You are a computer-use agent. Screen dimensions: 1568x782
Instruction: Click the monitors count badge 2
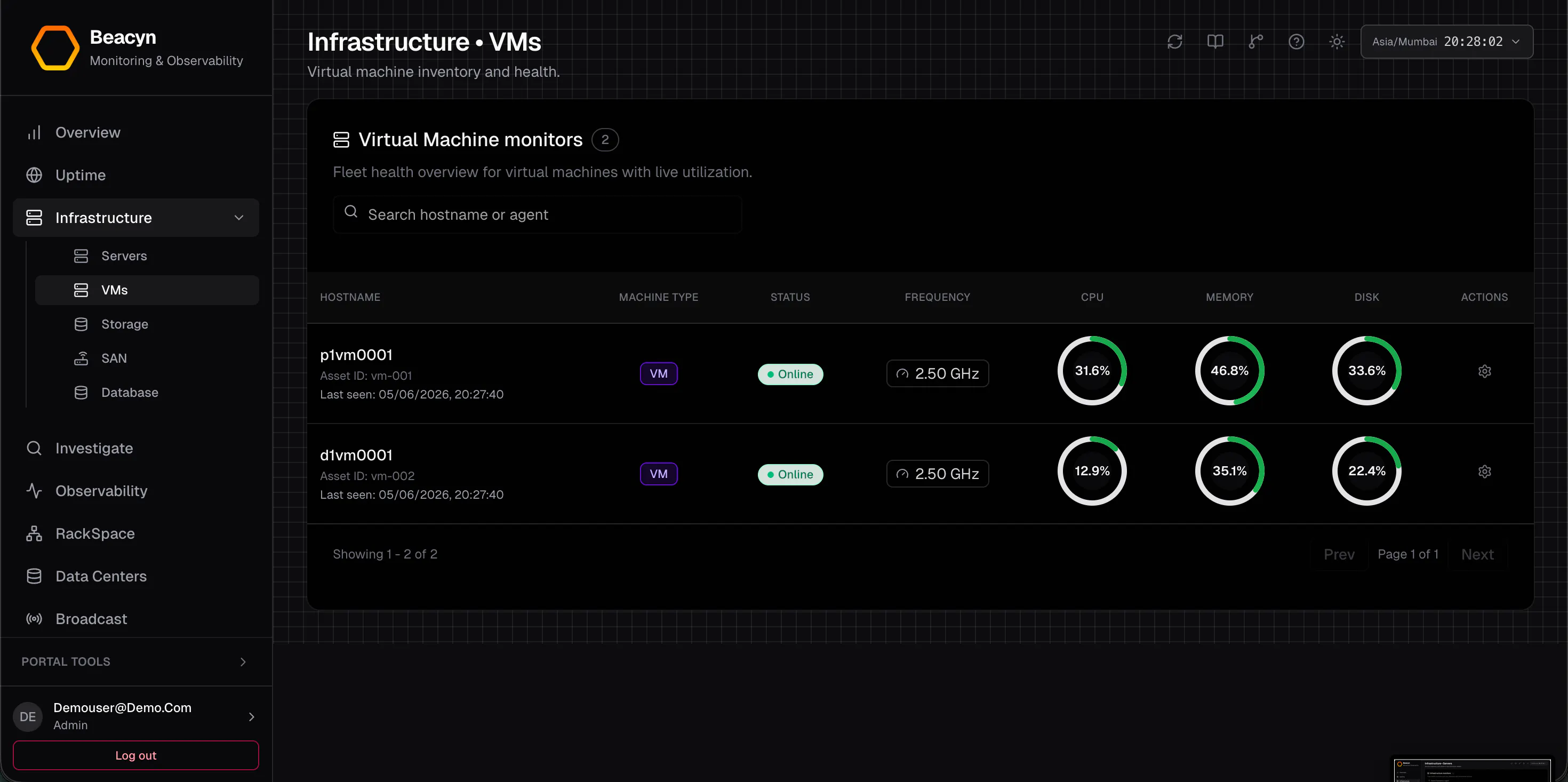pos(605,139)
